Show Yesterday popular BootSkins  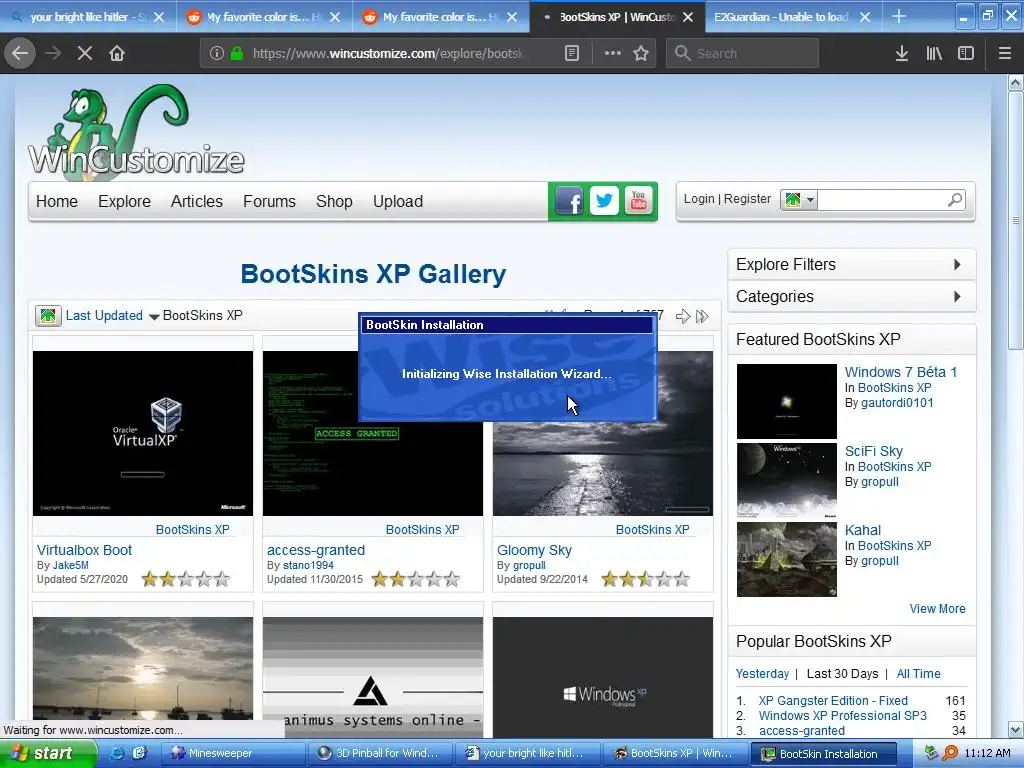pyautogui.click(x=762, y=673)
